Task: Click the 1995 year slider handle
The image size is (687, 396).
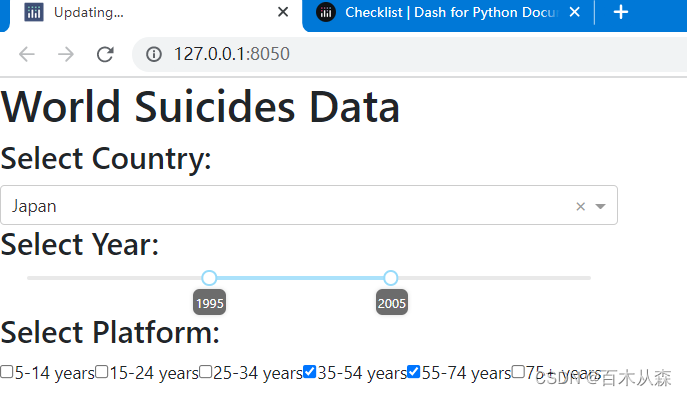Action: tap(209, 278)
